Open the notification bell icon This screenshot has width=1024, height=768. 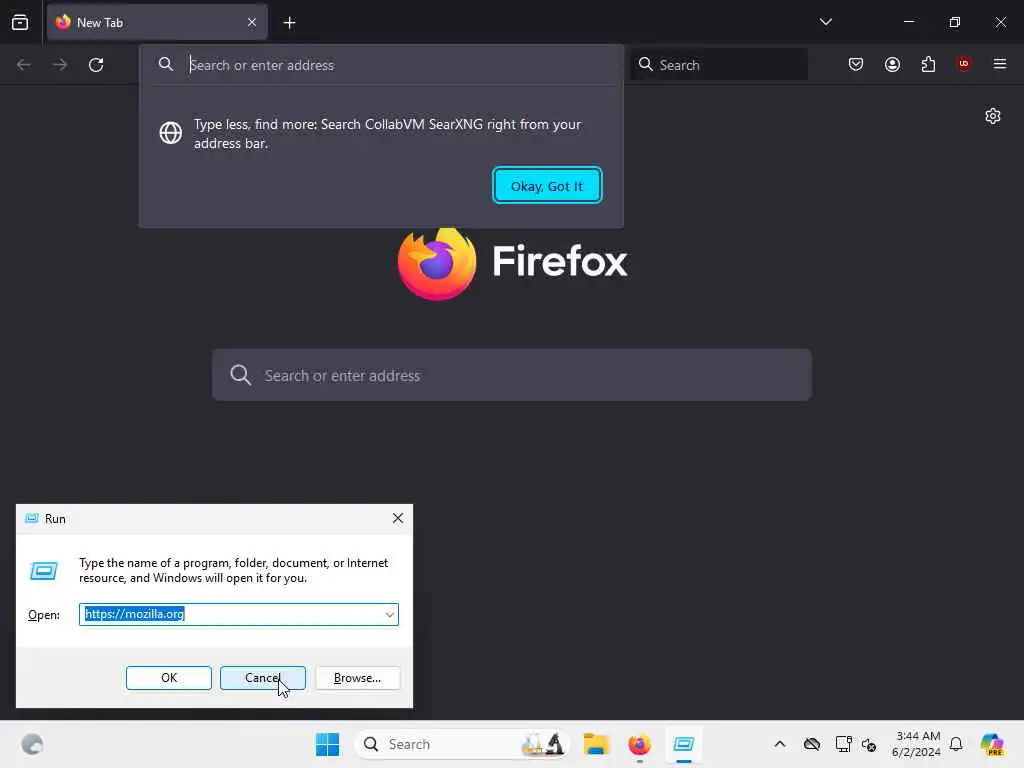(956, 744)
